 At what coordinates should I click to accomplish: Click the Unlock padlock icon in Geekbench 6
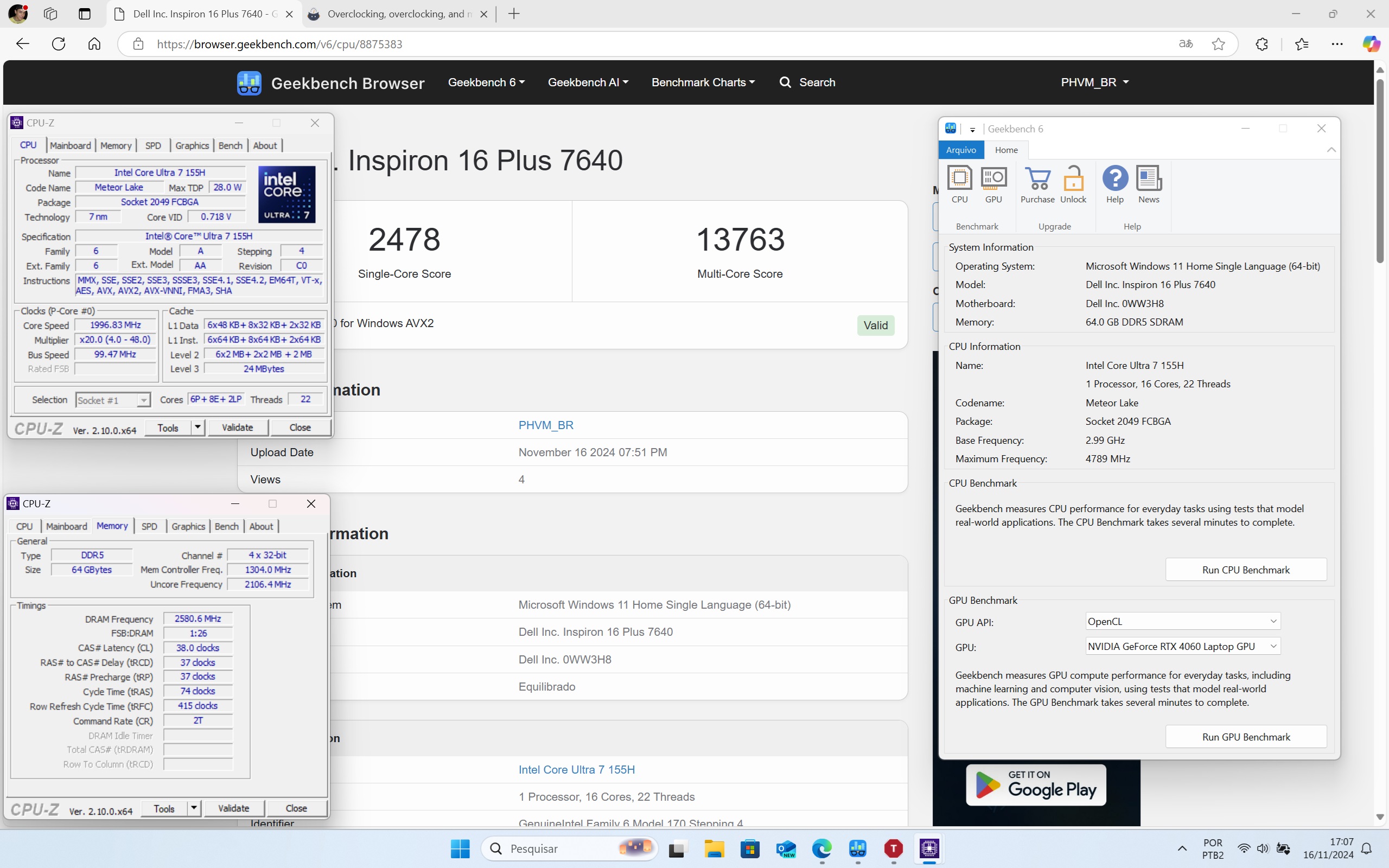[1073, 184]
